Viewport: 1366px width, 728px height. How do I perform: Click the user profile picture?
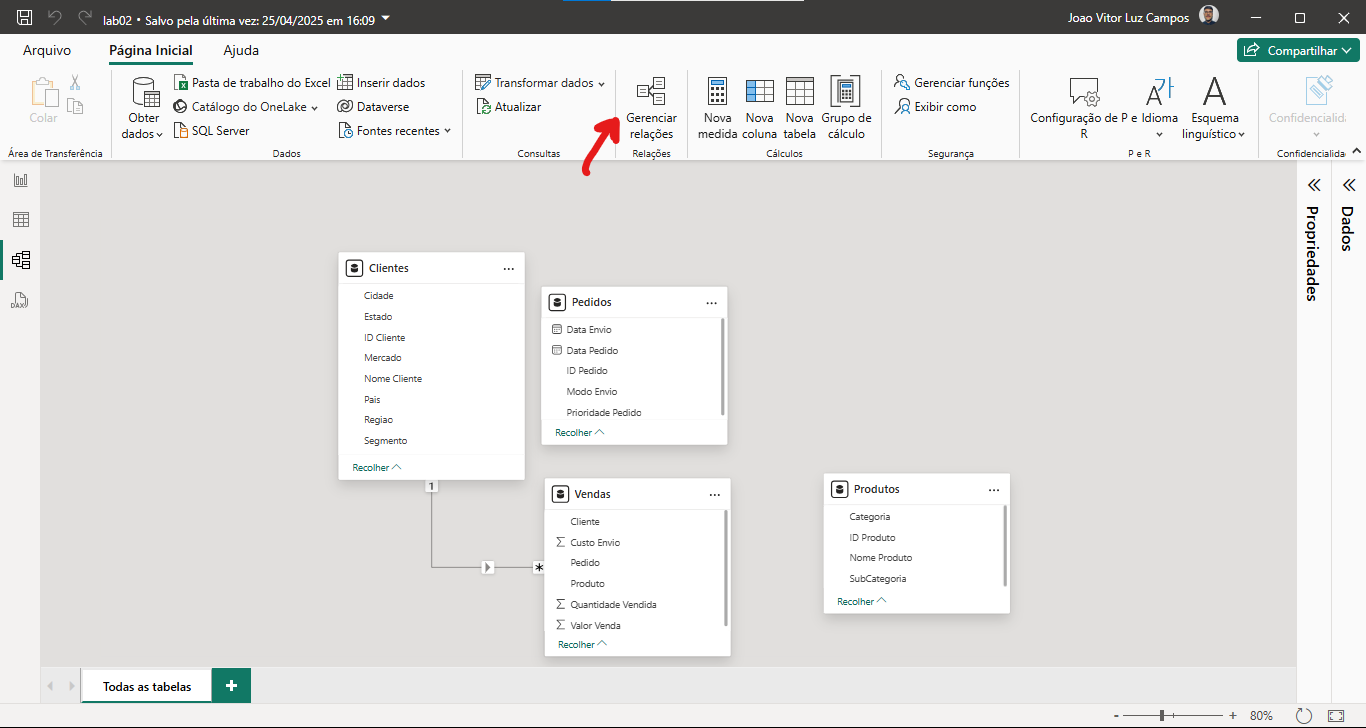(1209, 17)
